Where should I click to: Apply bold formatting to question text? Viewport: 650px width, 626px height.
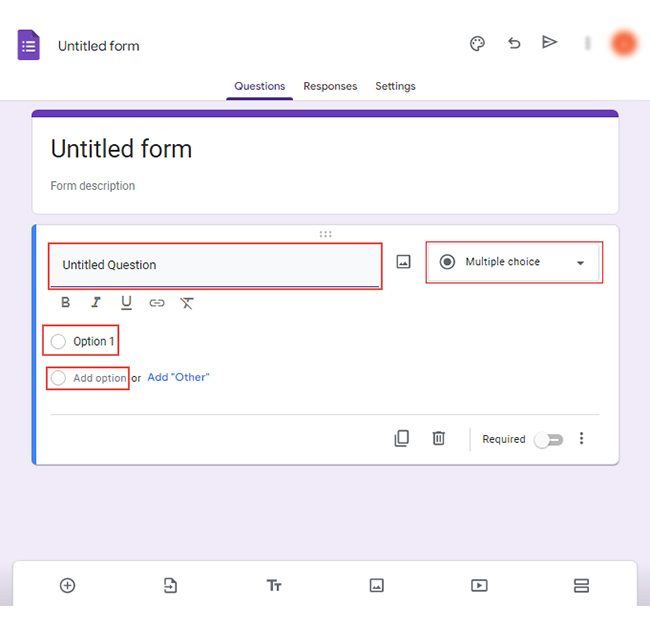coord(65,303)
